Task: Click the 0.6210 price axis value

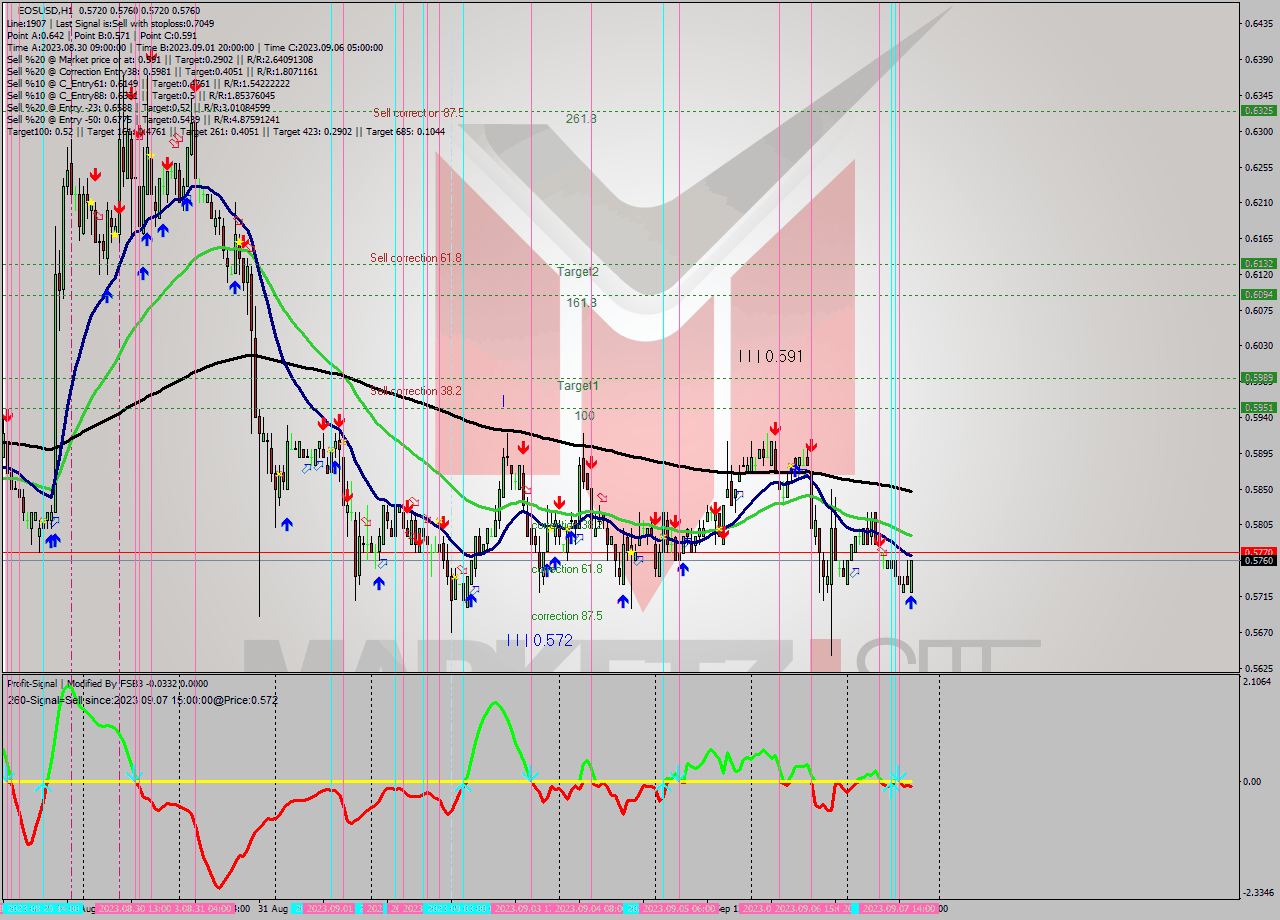Action: [1257, 203]
